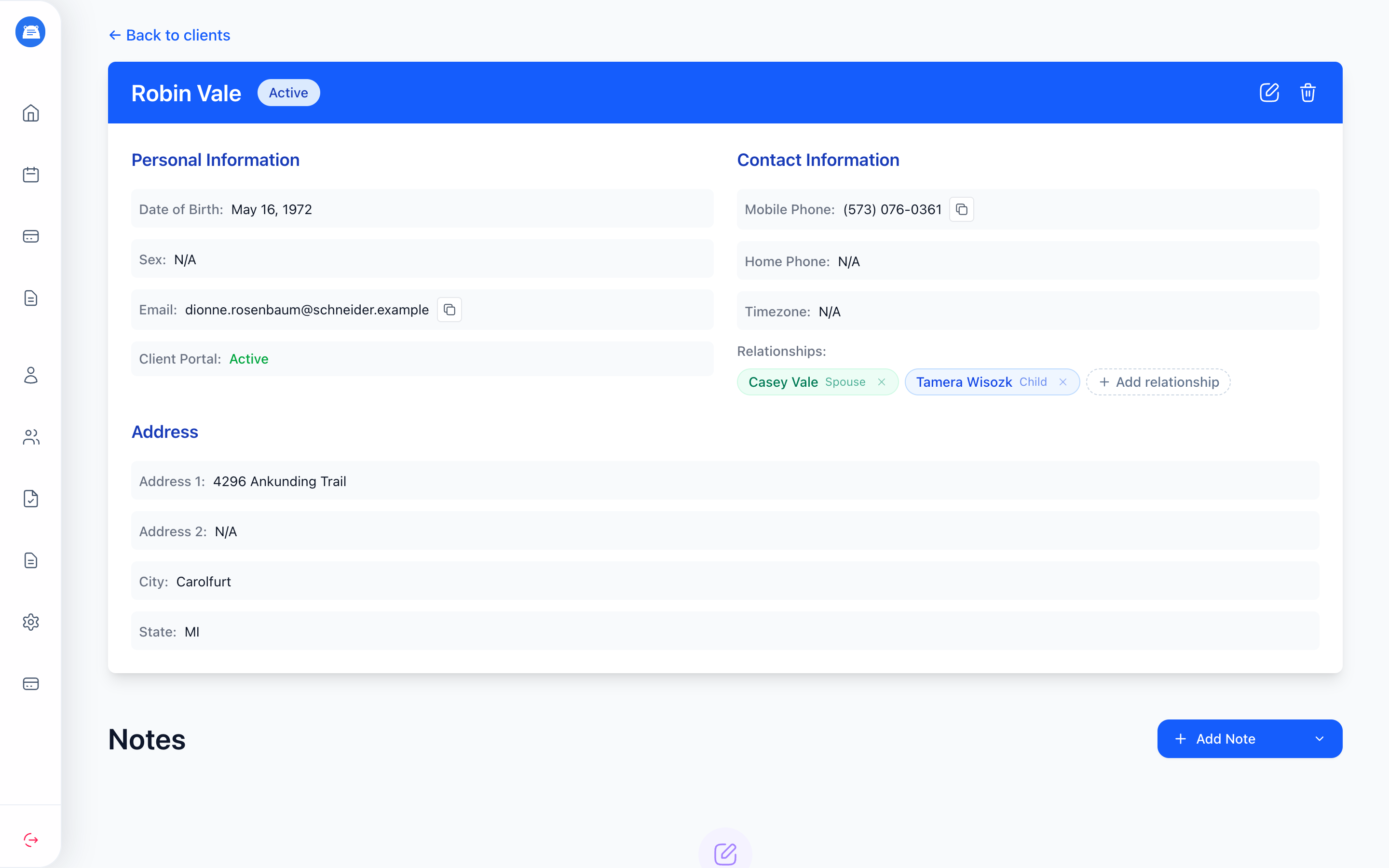
Task: Click the app logo at top of sidebar
Action: pos(30,31)
